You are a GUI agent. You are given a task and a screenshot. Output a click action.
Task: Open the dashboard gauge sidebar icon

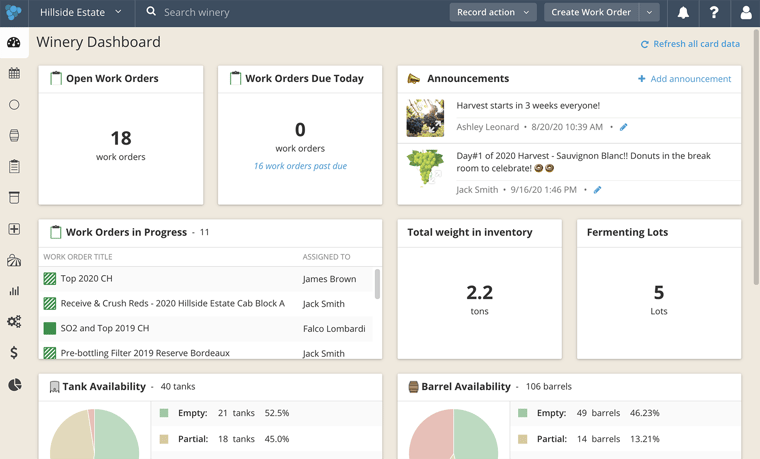[x=14, y=43]
